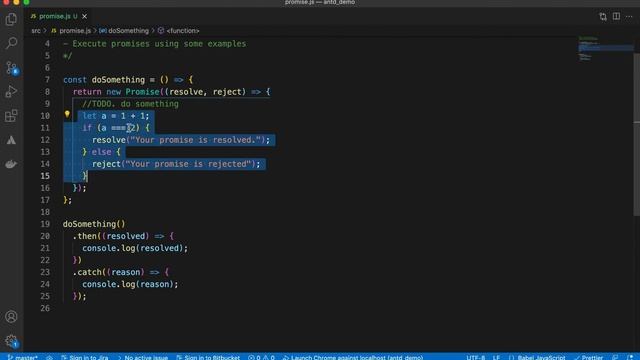Click the "doSomething()" call on line 19
Viewport: 640px width, 360px height.
click(x=94, y=224)
